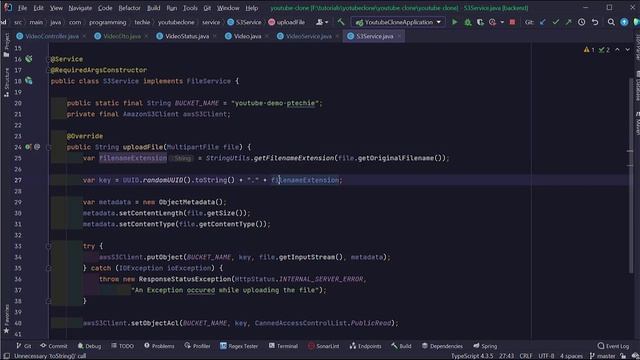Run YoutubeCloneApplication with the green play icon
The width and height of the screenshot is (640, 360).
coord(455,22)
